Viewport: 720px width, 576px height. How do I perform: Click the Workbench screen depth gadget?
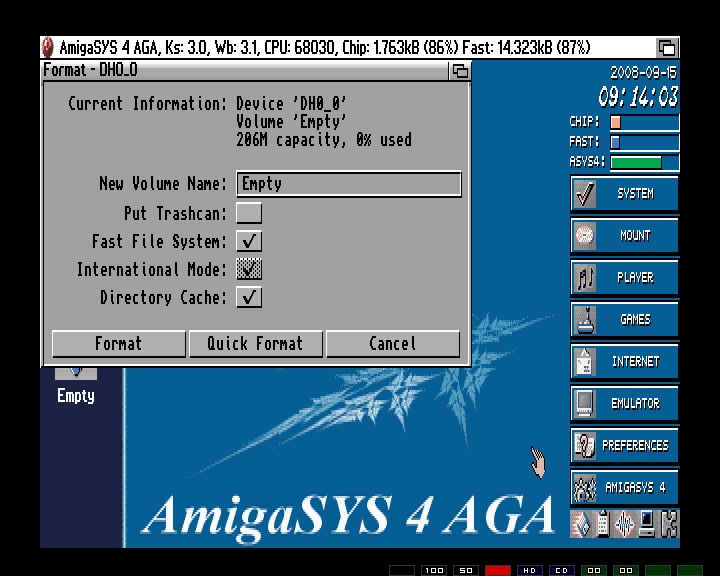point(667,47)
